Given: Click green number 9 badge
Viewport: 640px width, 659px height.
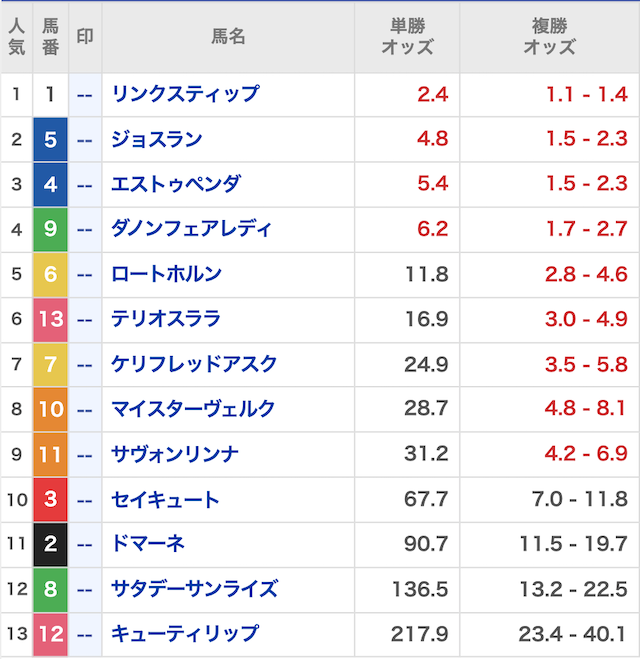Looking at the screenshot, I should point(51,229).
